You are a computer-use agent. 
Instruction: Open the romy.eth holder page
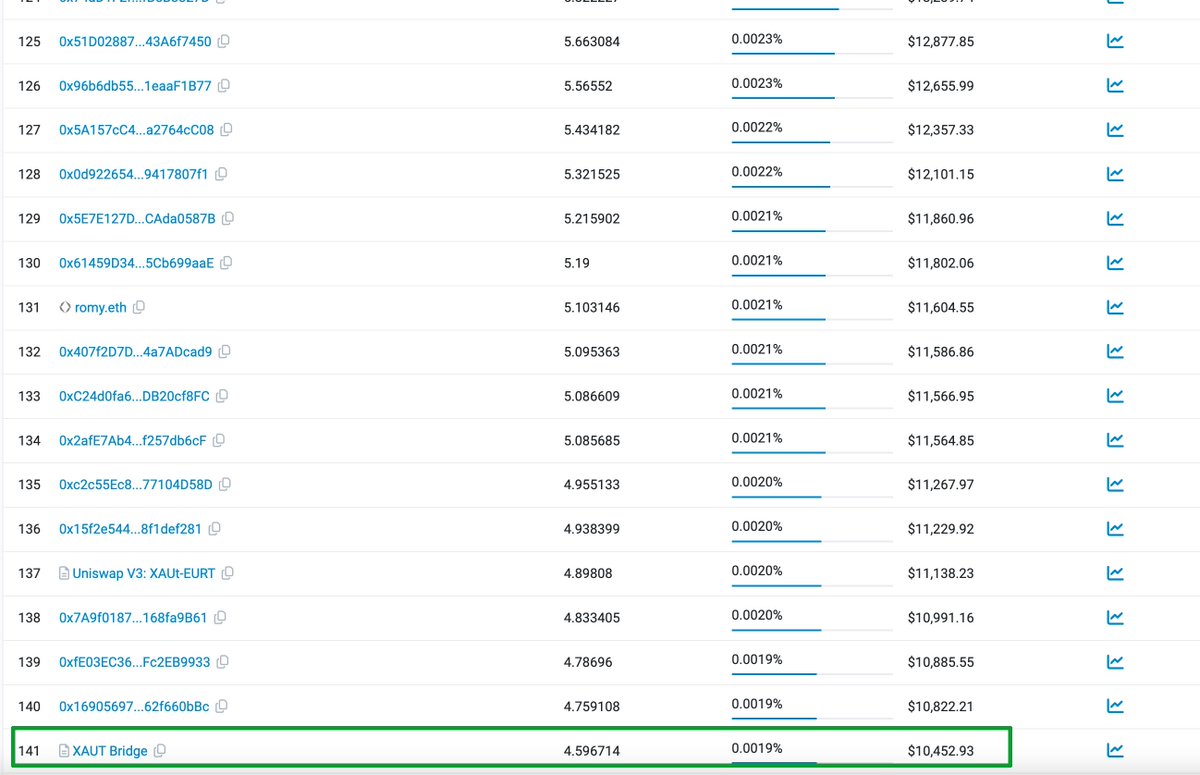[x=101, y=307]
